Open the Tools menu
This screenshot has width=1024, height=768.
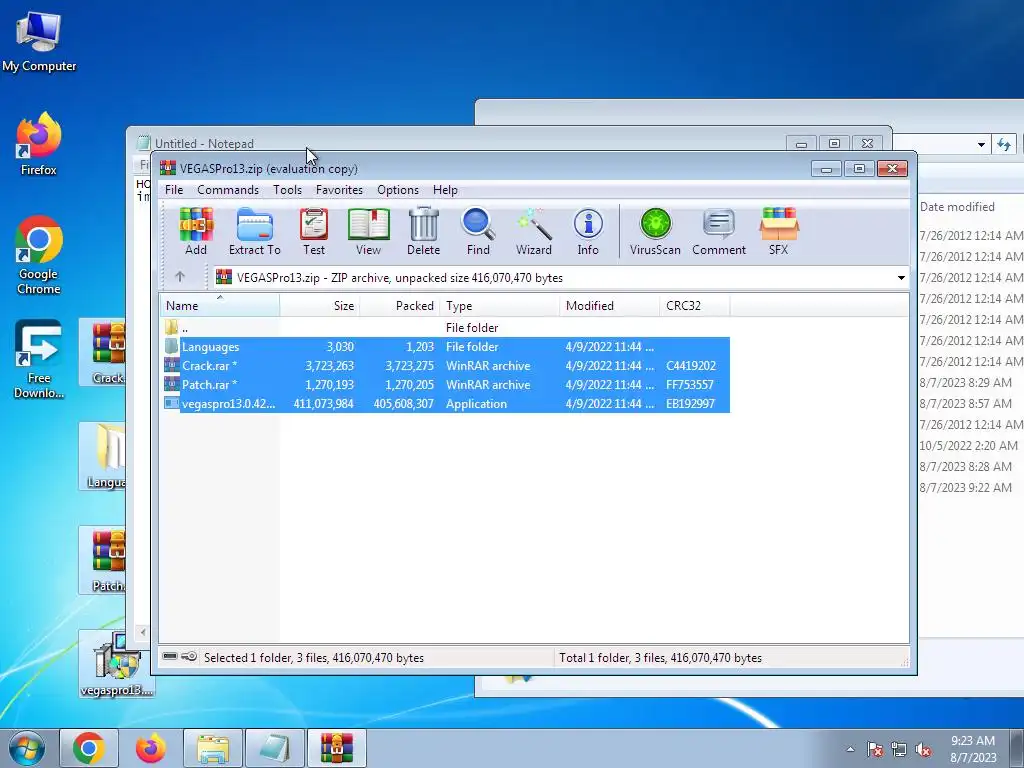point(287,190)
